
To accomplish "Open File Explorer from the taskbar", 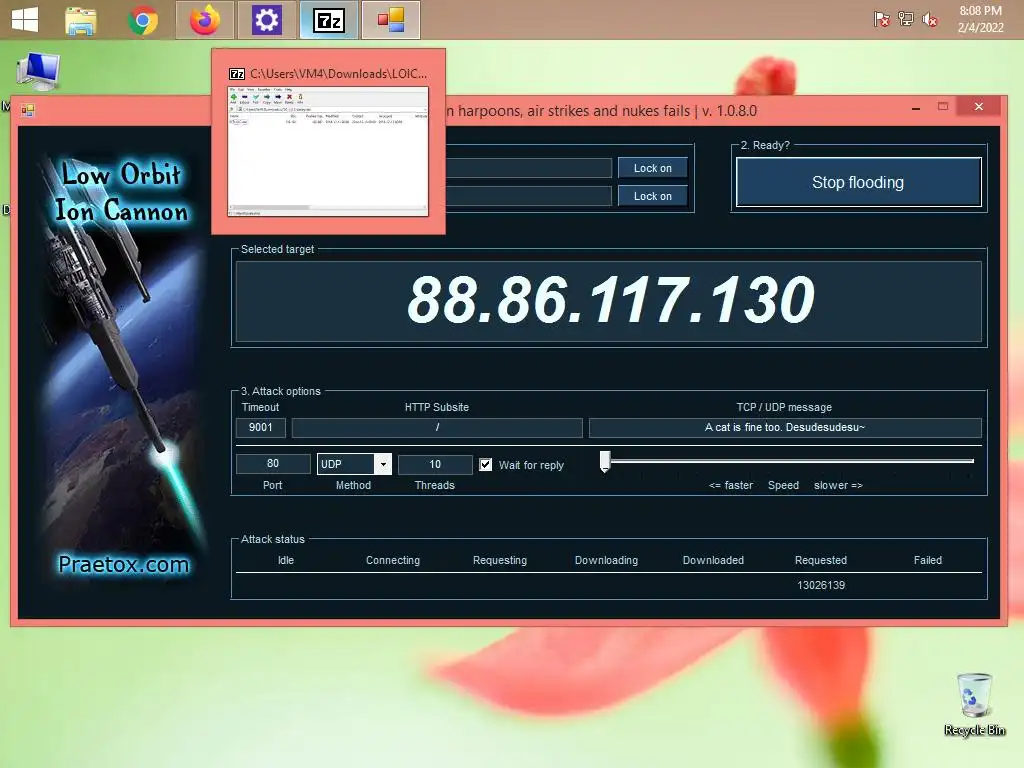I will 81,20.
